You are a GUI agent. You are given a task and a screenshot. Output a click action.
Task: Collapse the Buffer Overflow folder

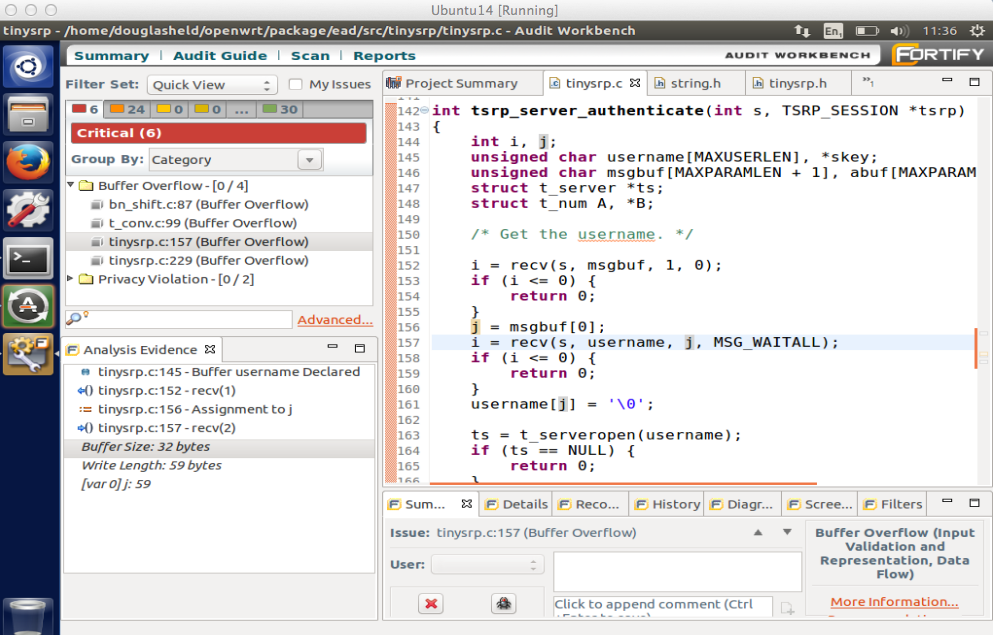71,186
